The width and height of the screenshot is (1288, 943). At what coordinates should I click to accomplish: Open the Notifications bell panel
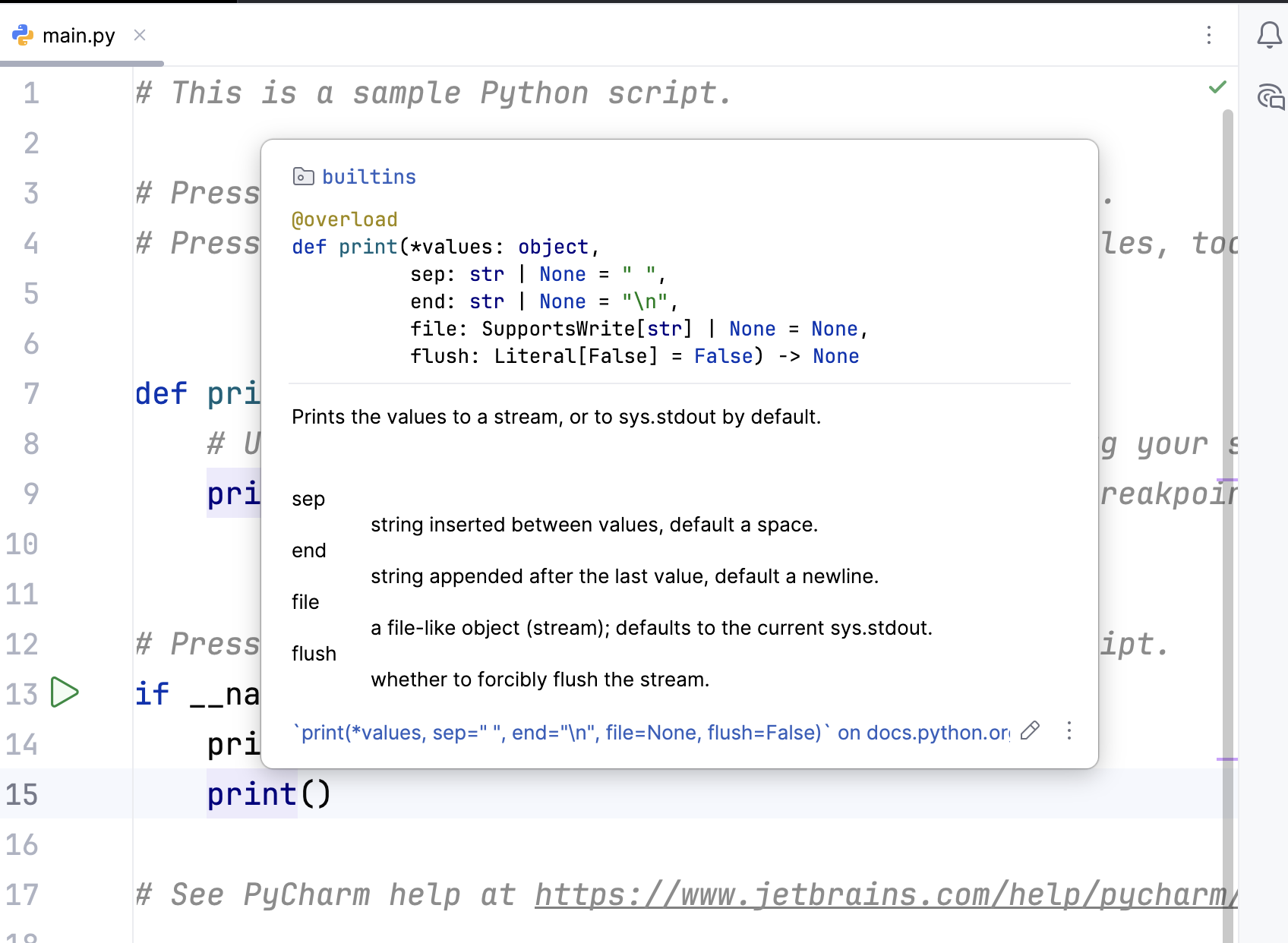pos(1269,35)
